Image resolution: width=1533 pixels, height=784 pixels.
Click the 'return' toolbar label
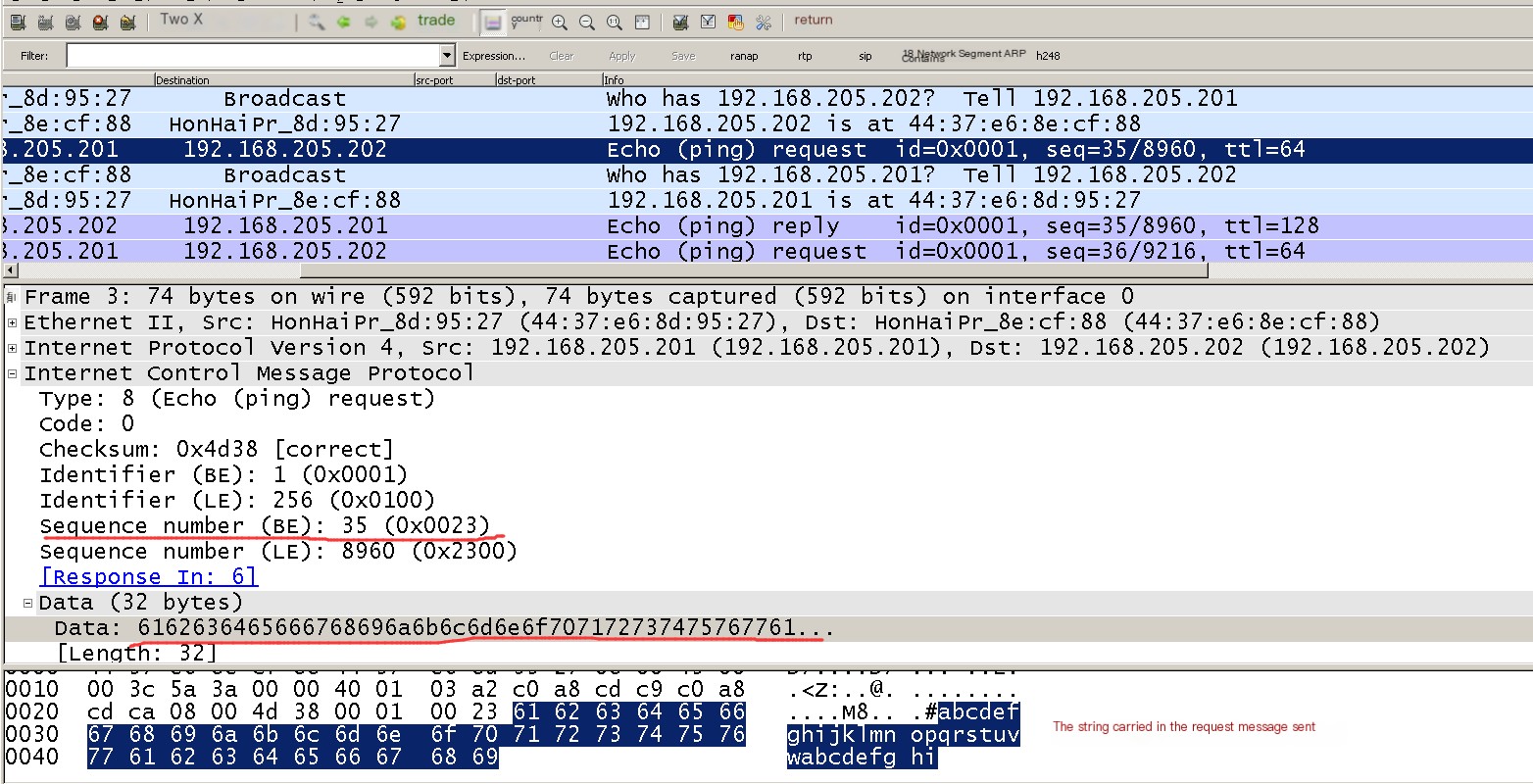point(814,20)
